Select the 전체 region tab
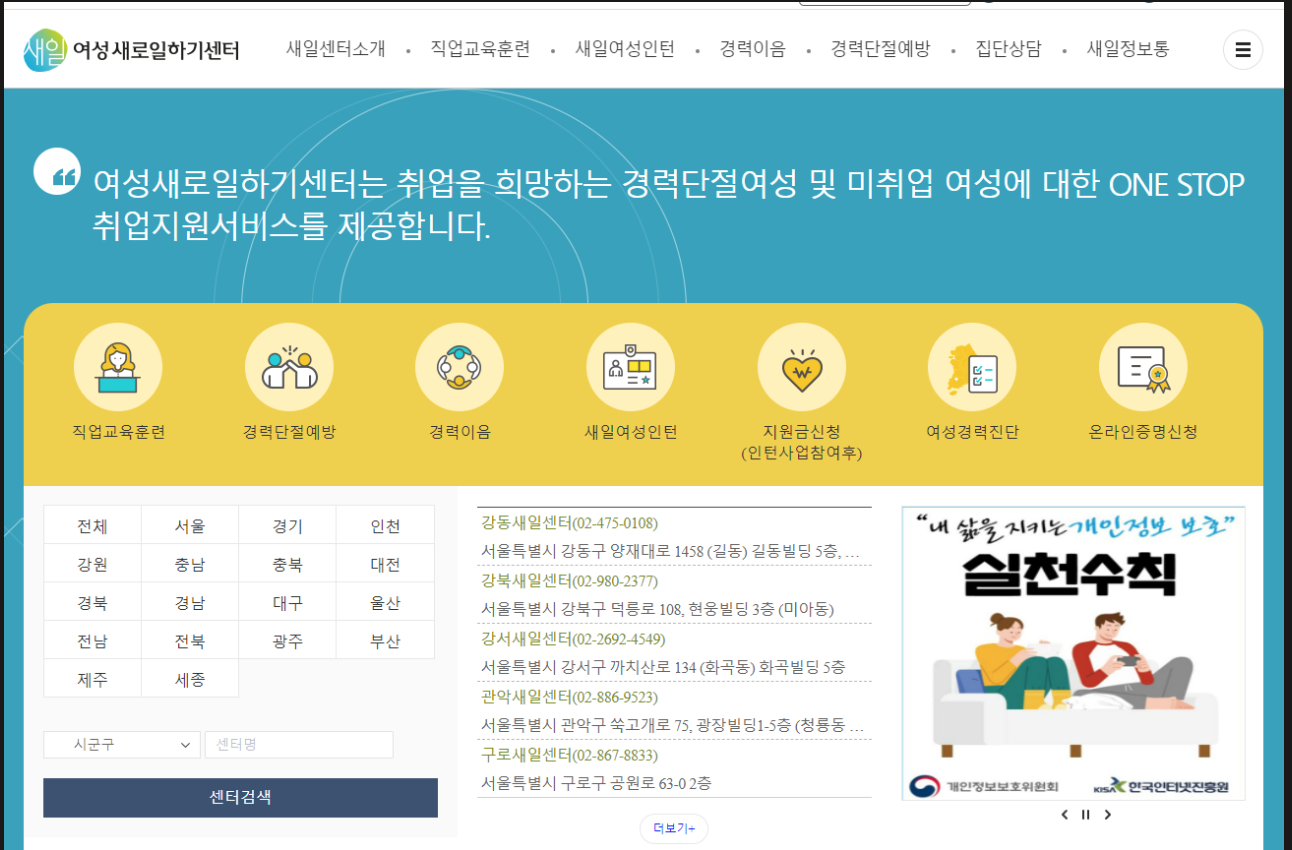The height and width of the screenshot is (850, 1292). click(x=93, y=525)
